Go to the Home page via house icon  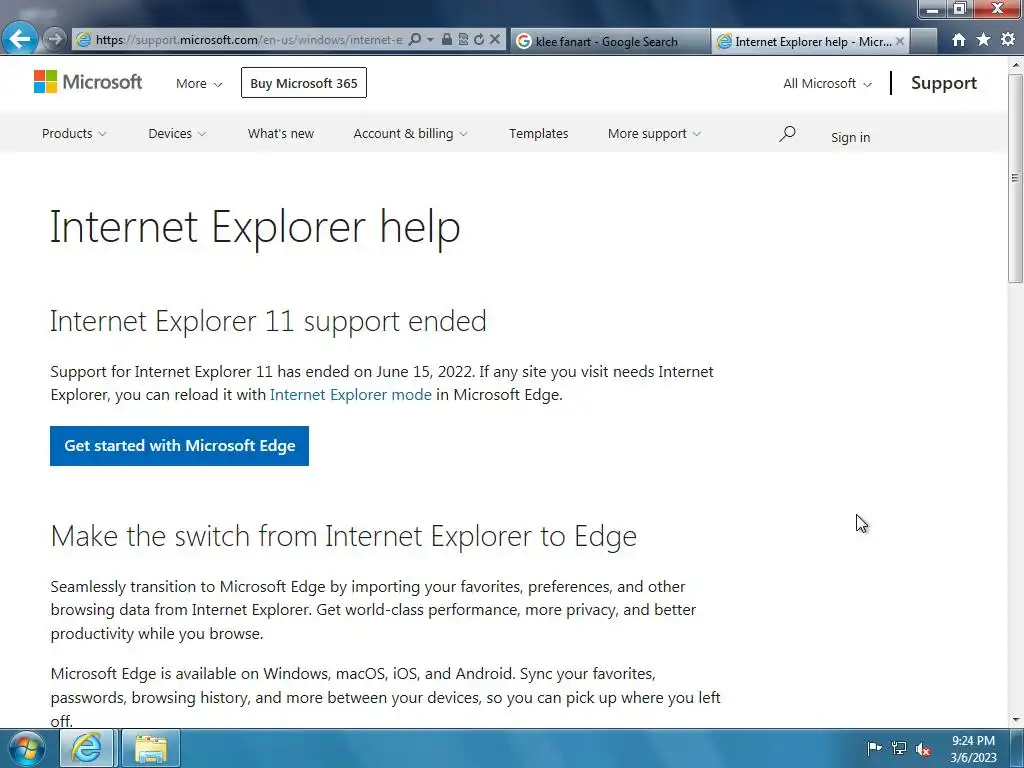coord(958,40)
